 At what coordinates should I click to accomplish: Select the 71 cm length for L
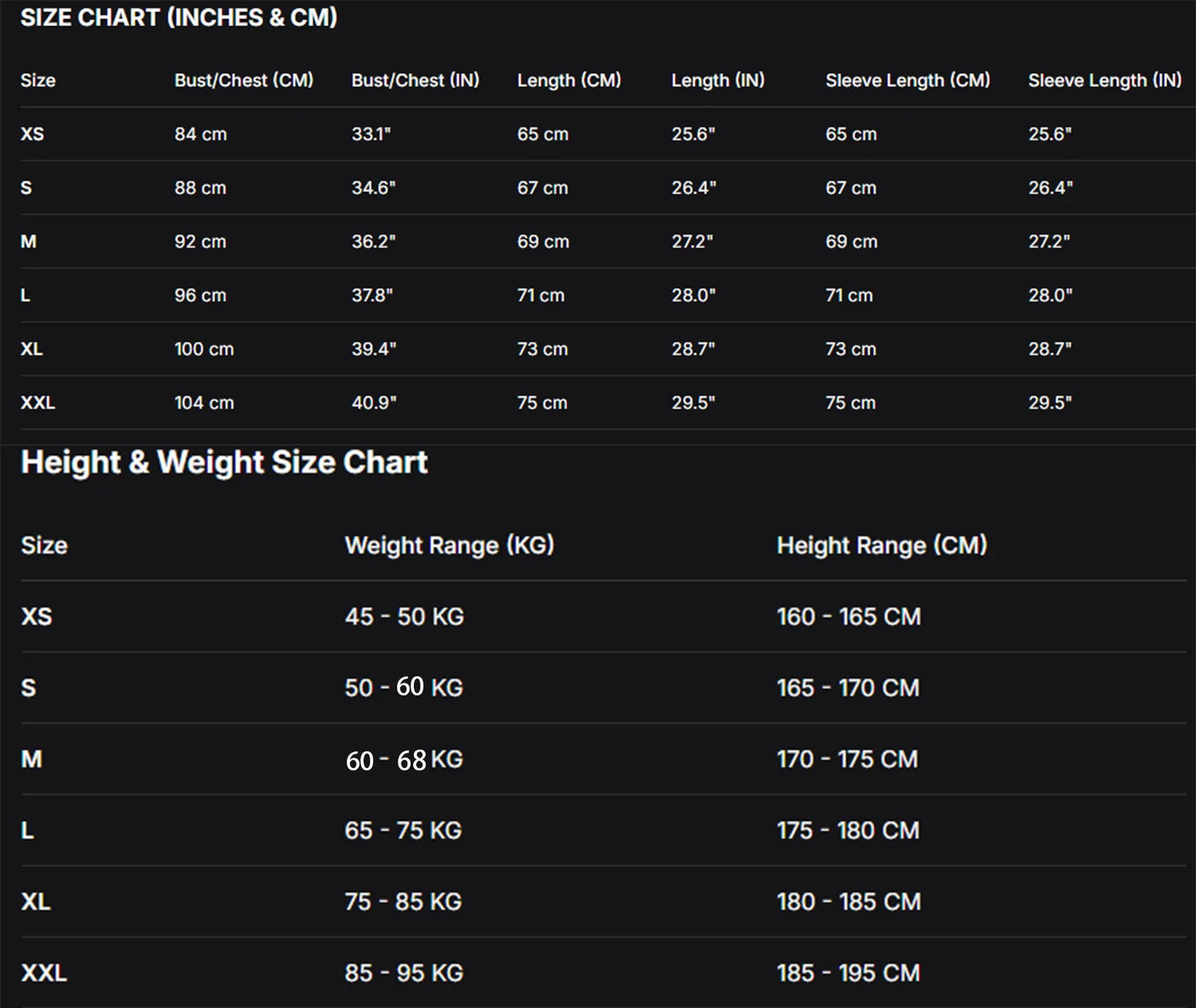point(540,295)
